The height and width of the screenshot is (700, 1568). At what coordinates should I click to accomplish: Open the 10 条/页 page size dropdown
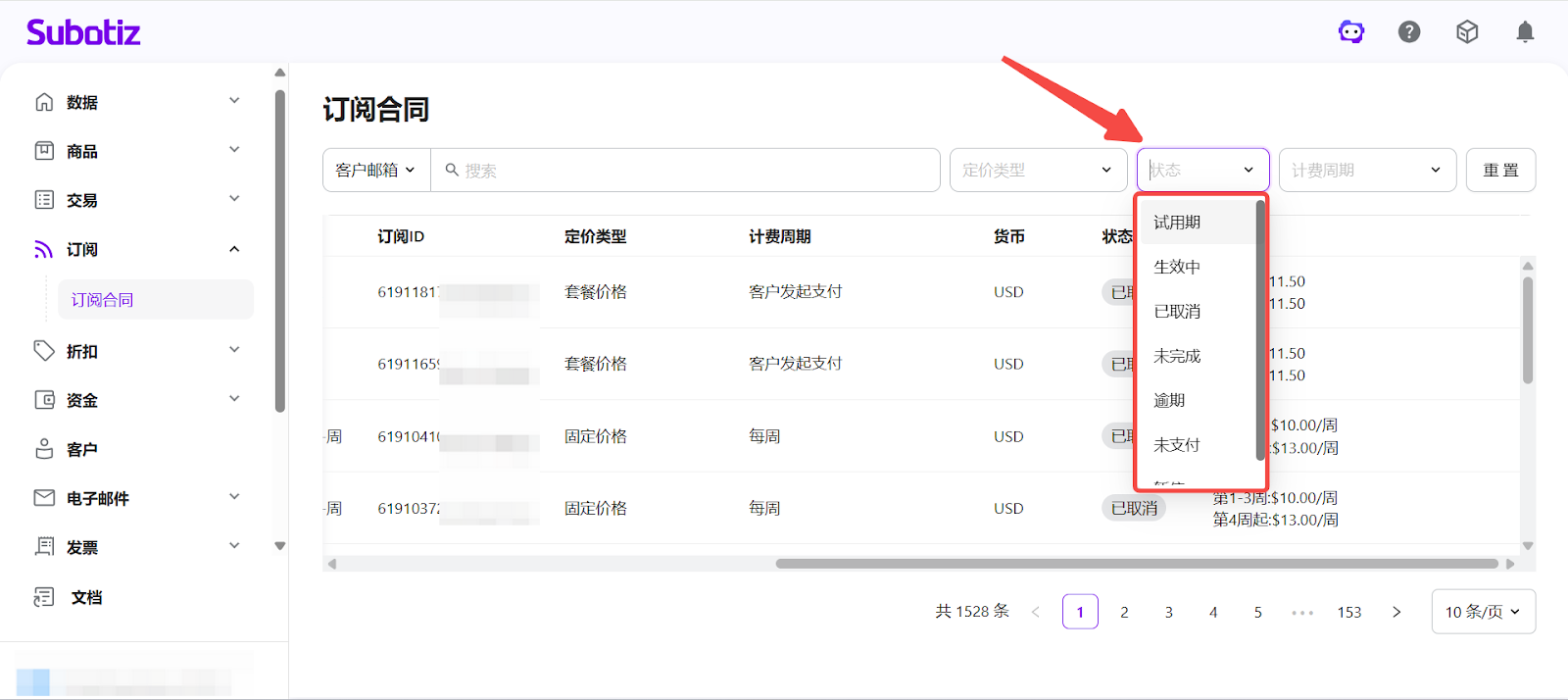point(1483,612)
